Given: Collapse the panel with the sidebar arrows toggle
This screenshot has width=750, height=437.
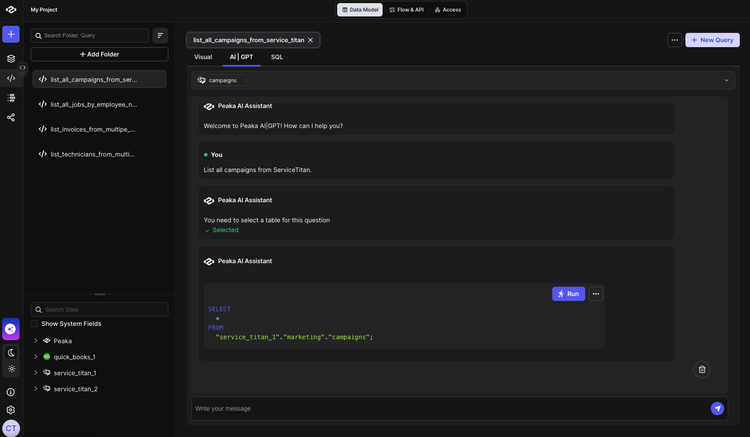Looking at the screenshot, I should pyautogui.click(x=22, y=67).
